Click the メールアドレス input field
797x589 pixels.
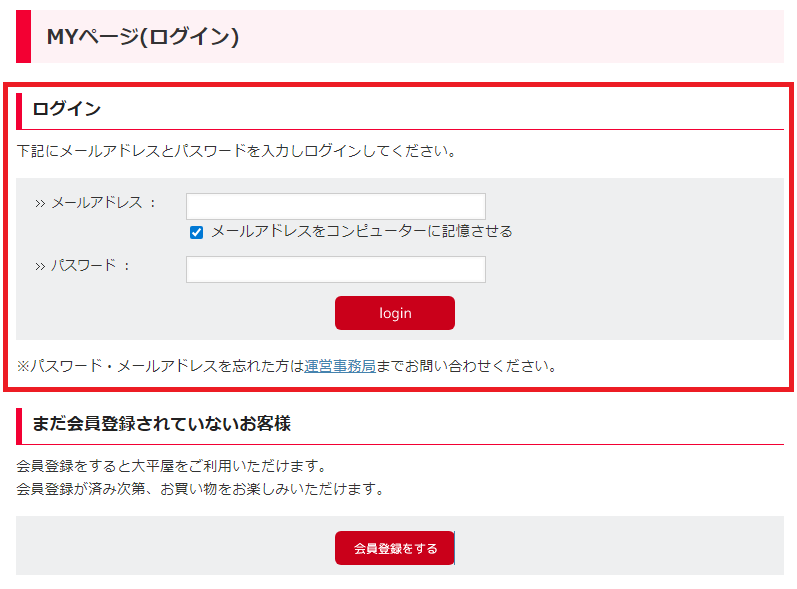[335, 206]
